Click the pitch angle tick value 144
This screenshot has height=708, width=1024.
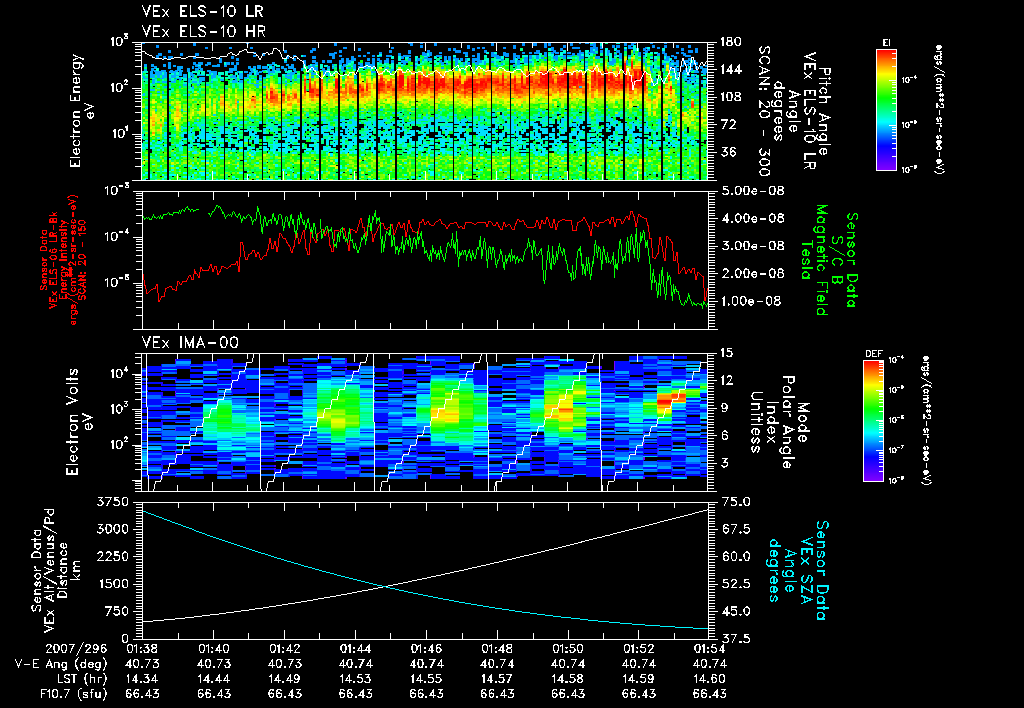729,69
